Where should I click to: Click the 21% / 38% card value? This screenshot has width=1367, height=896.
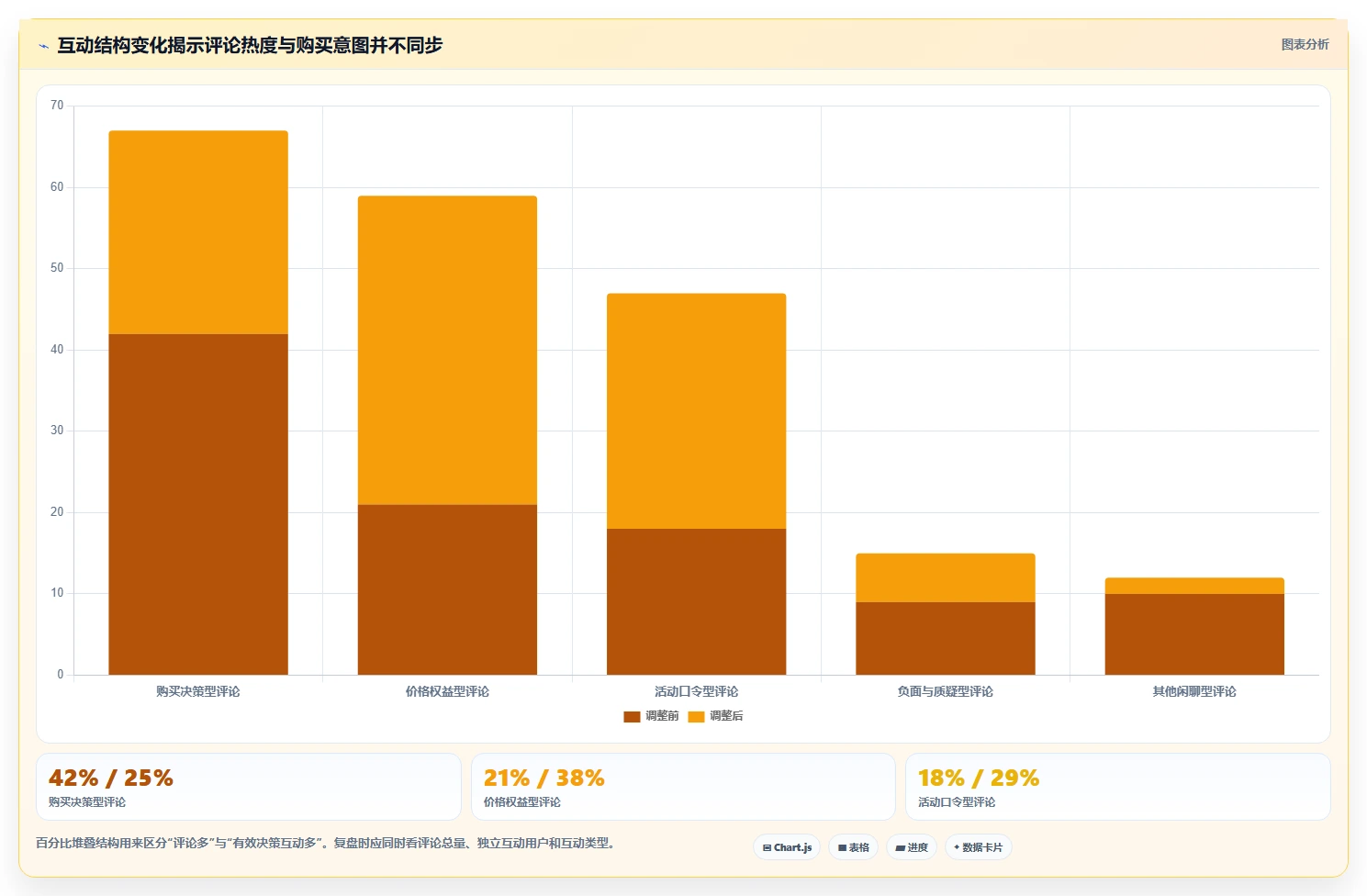pyautogui.click(x=544, y=778)
